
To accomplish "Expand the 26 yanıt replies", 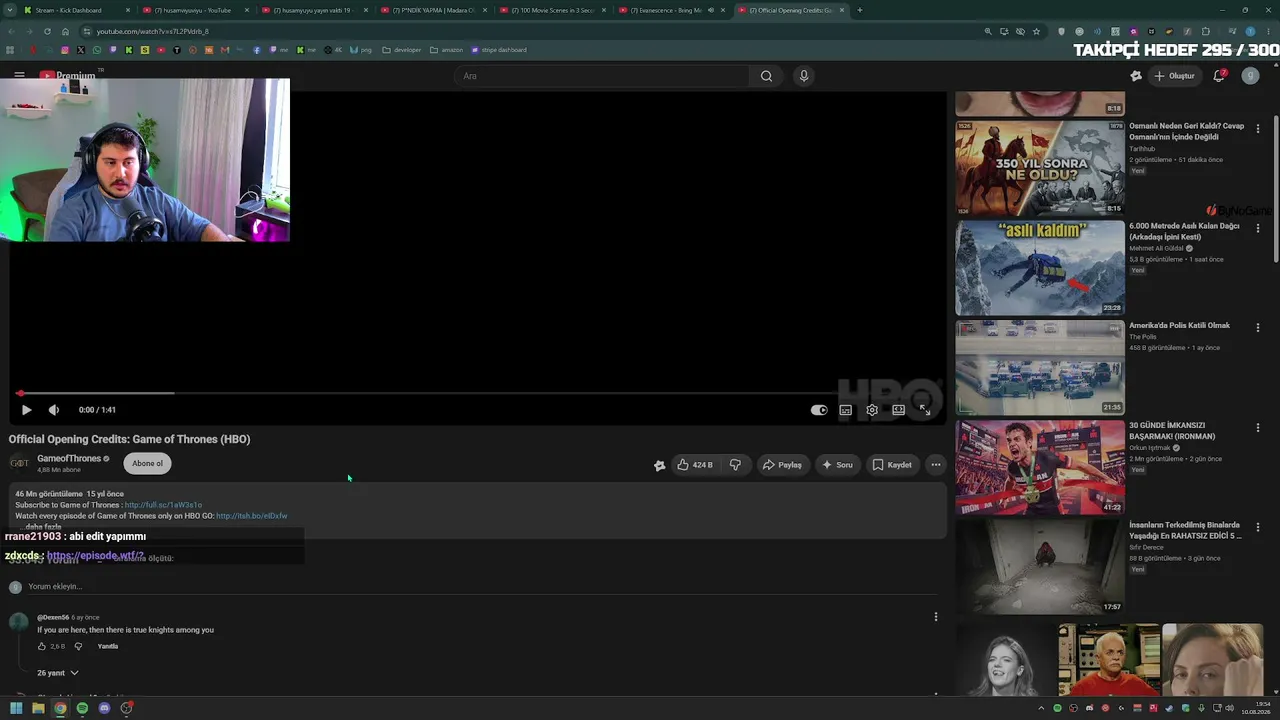I will coord(58,673).
